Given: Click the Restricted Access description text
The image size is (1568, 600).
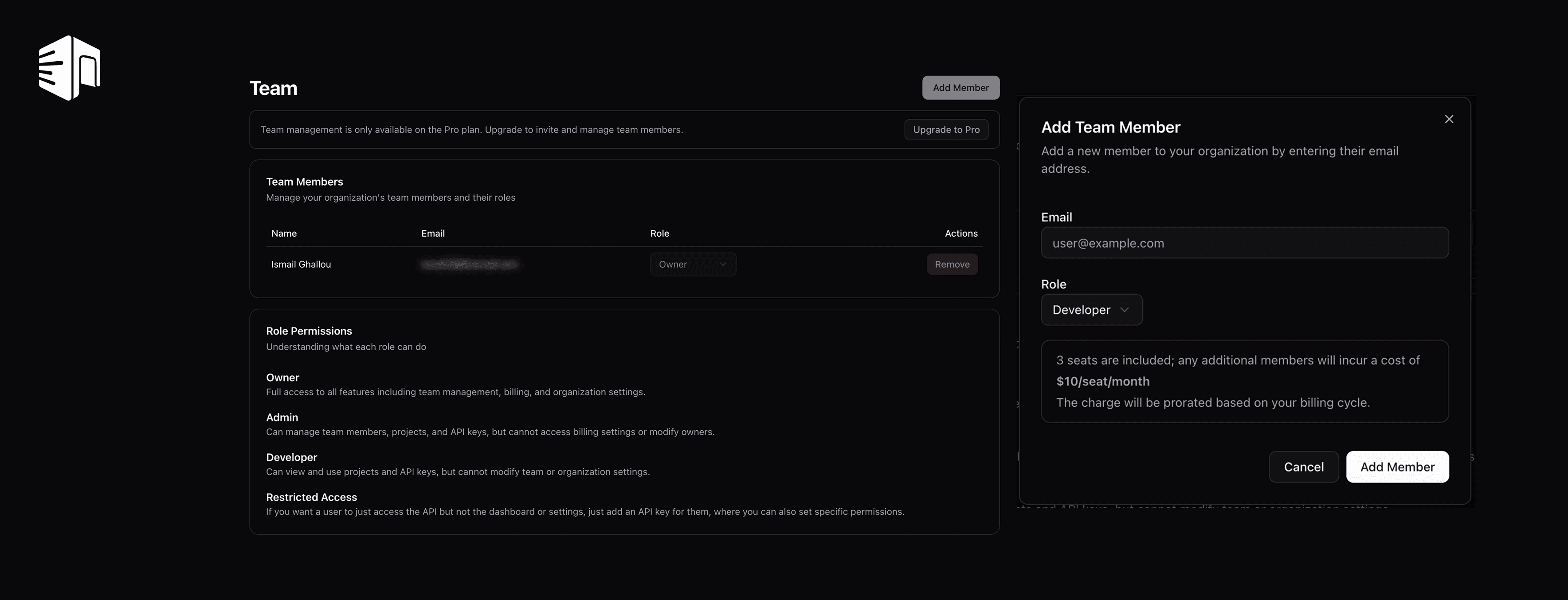Looking at the screenshot, I should pyautogui.click(x=585, y=512).
